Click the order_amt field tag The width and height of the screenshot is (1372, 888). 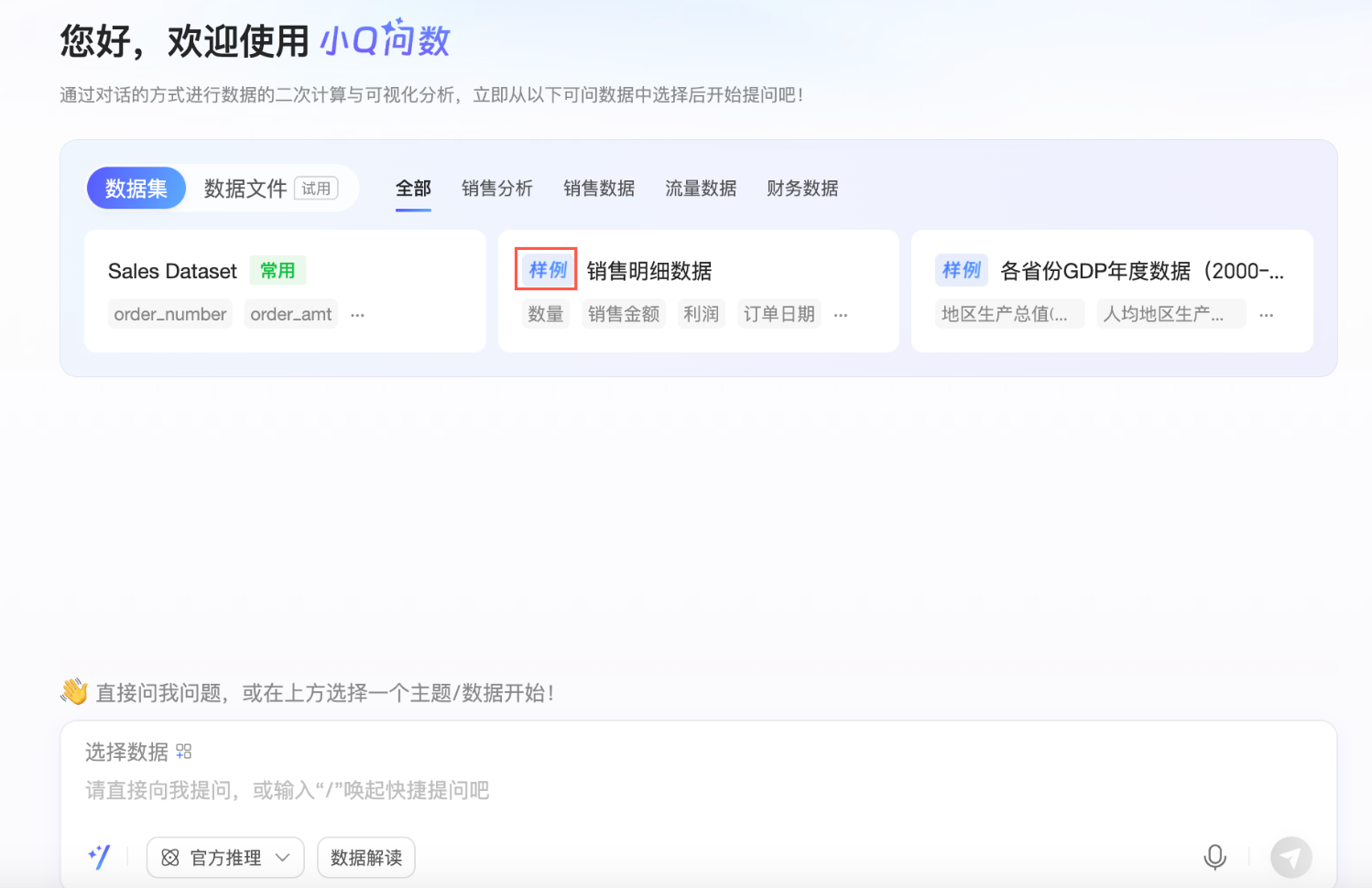(x=291, y=314)
